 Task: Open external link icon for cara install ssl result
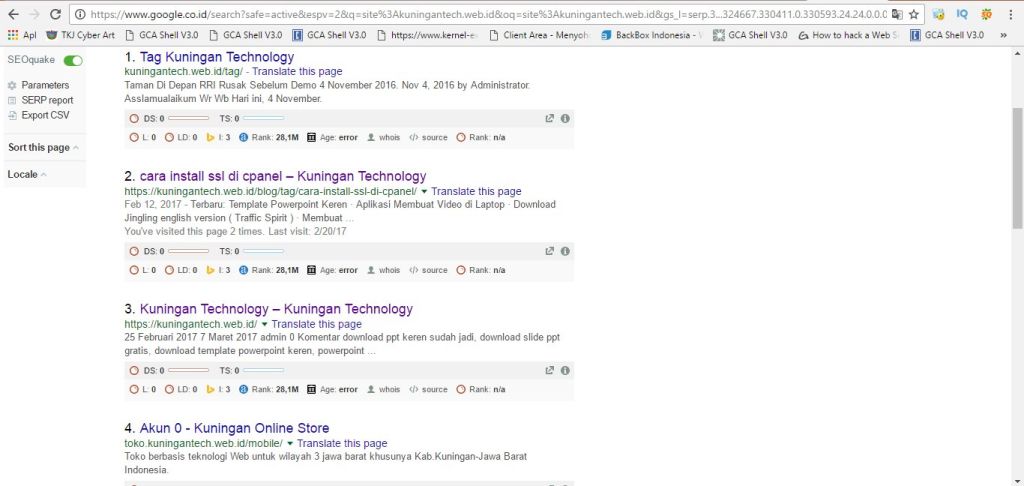[x=549, y=251]
